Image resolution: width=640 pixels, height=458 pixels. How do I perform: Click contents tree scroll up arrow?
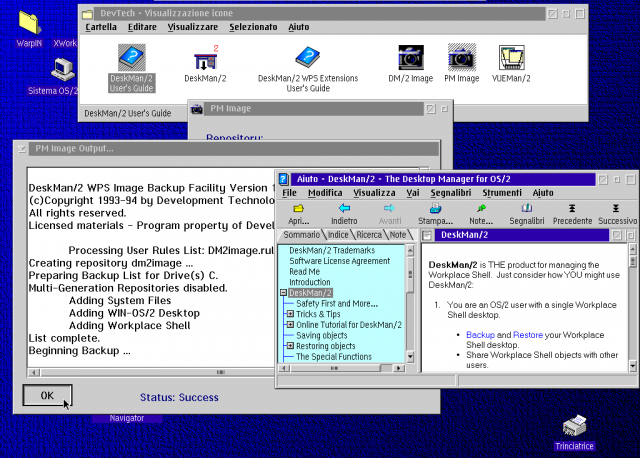click(x=410, y=250)
